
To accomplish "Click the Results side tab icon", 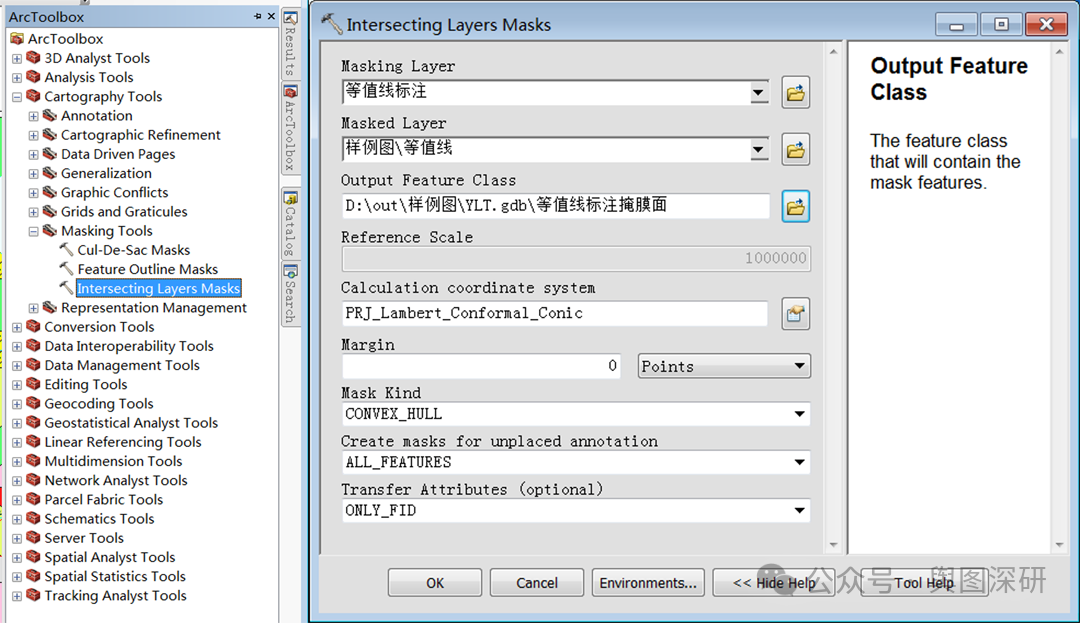I will (x=291, y=19).
